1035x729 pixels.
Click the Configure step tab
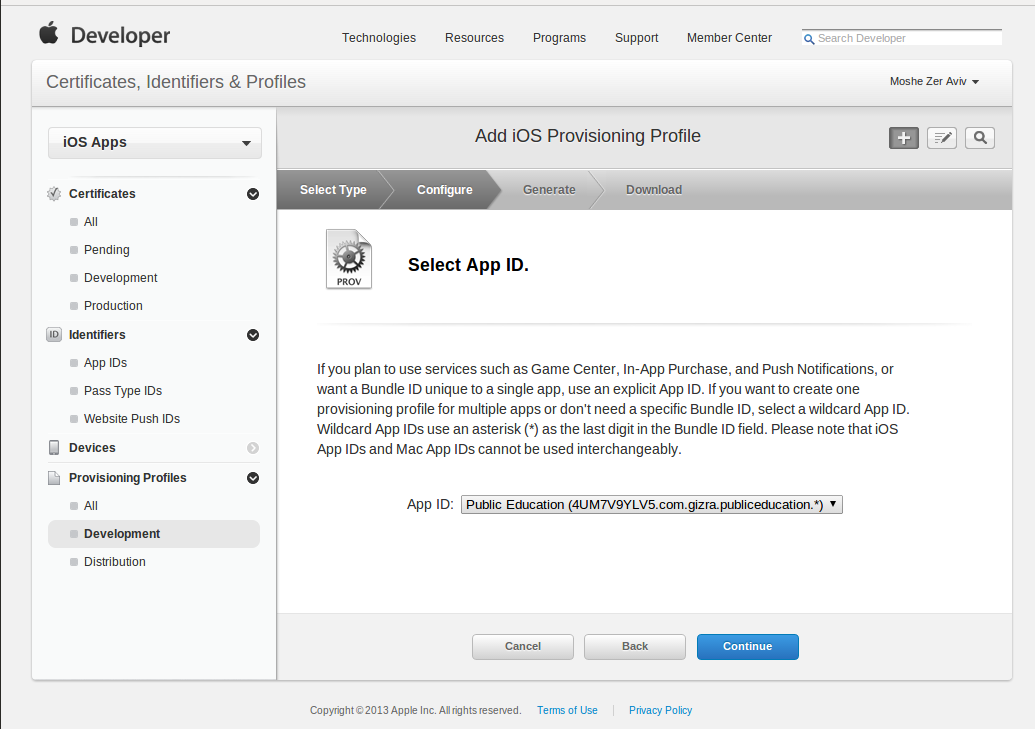pos(444,190)
